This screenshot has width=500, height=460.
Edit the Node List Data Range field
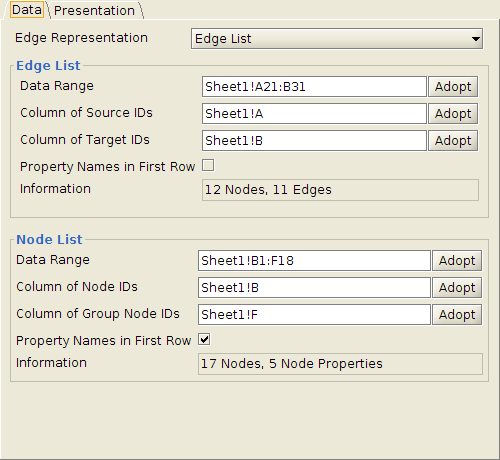click(x=314, y=261)
